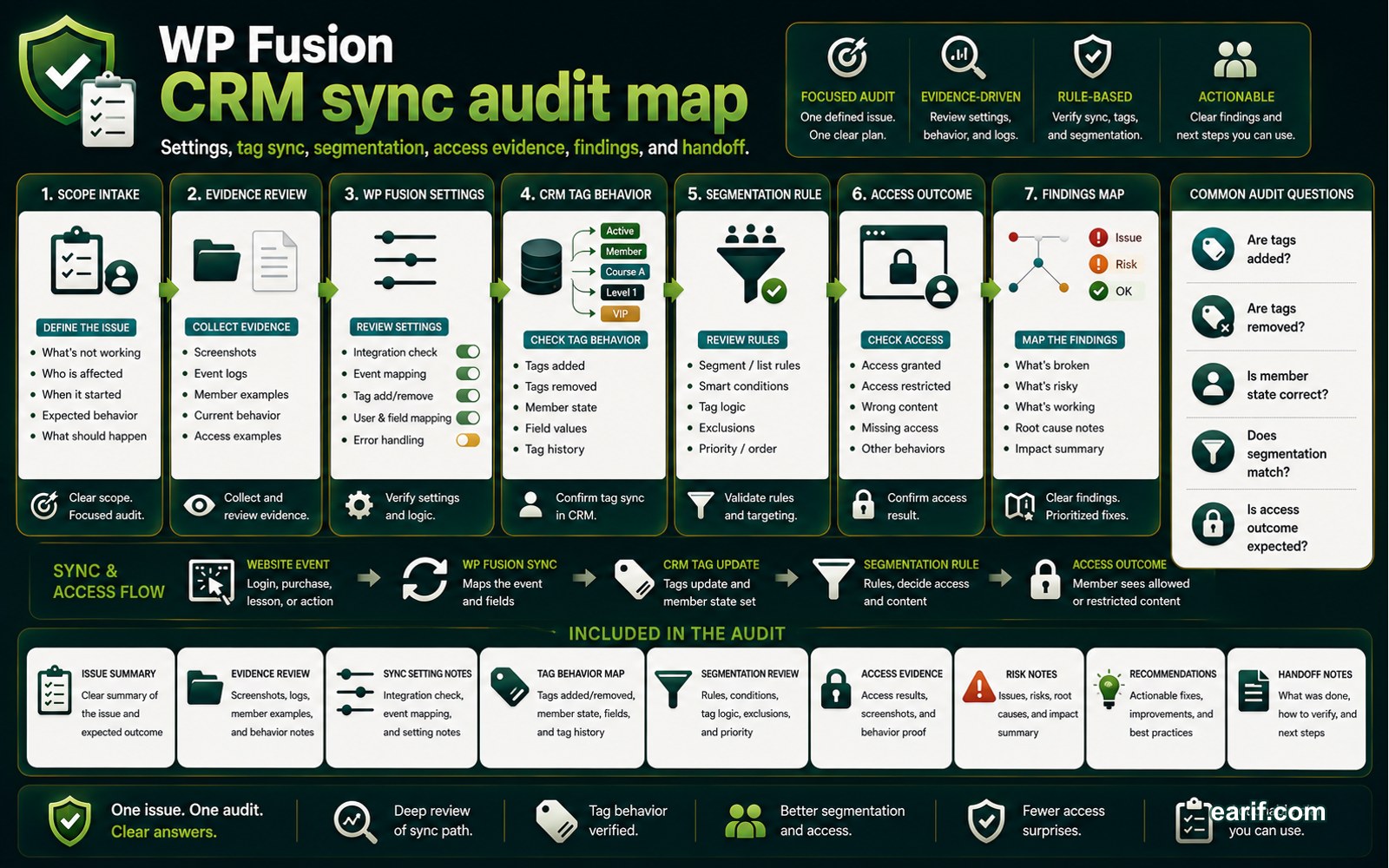This screenshot has width=1389, height=868.
Task: Click the WP Fusion Sync arrows icon
Action: (425, 581)
